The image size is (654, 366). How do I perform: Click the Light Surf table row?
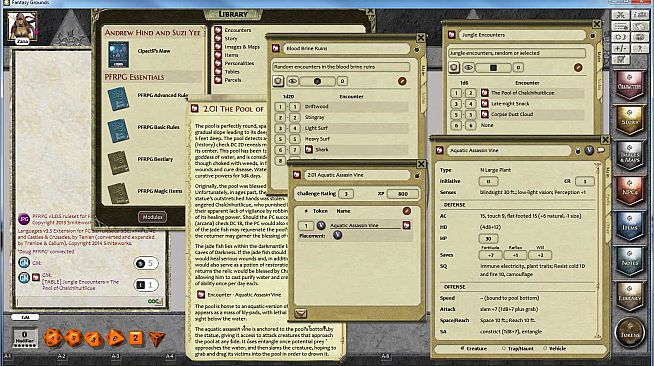coord(341,128)
